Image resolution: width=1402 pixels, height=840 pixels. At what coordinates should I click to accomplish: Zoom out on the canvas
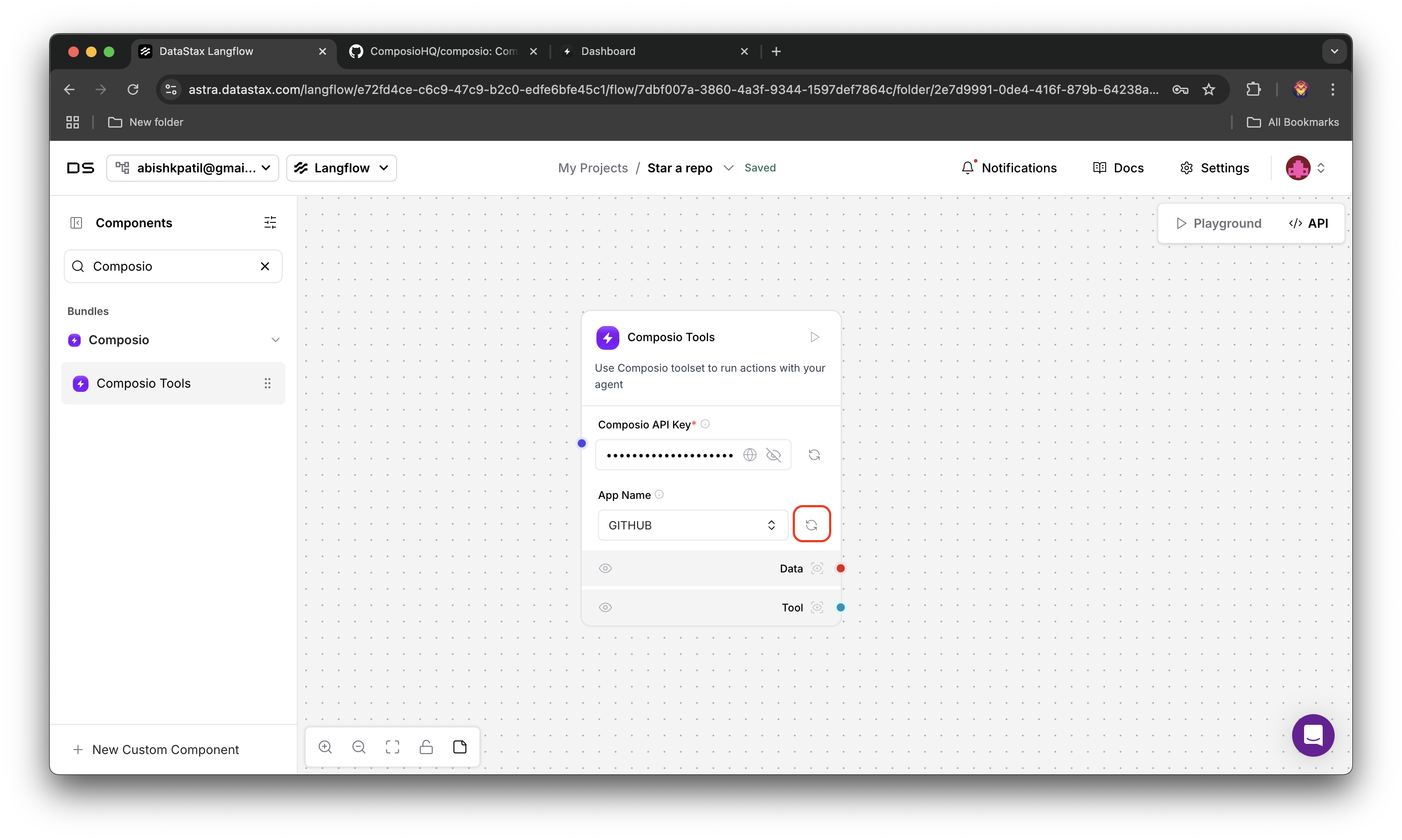pyautogui.click(x=359, y=747)
